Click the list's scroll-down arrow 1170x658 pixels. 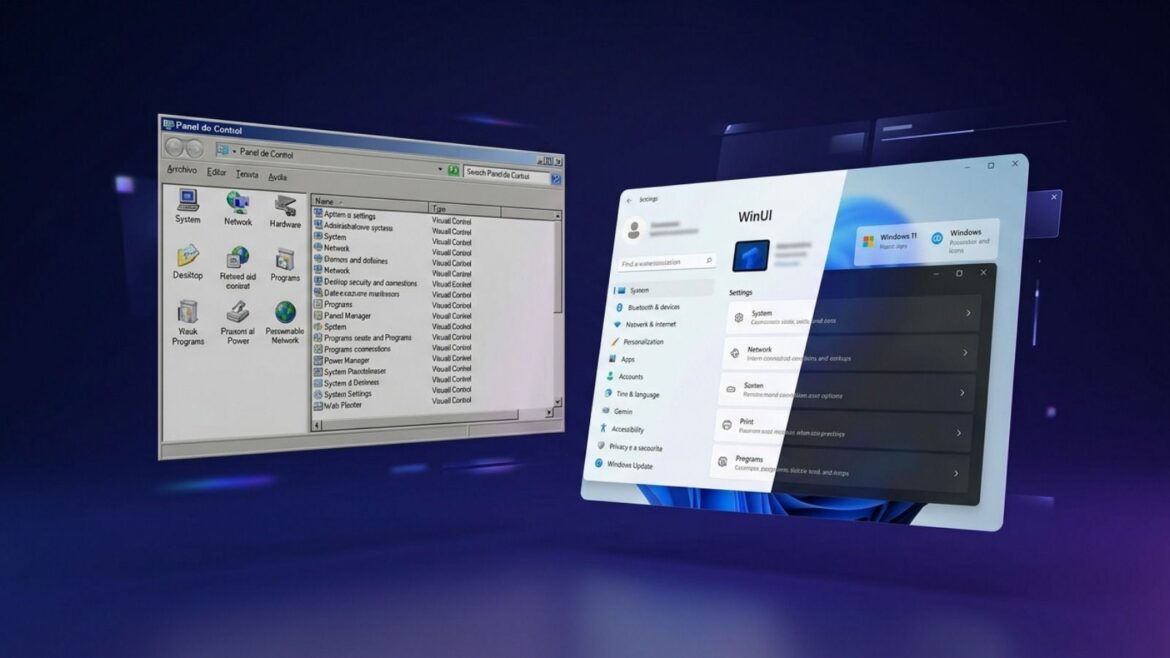(557, 402)
